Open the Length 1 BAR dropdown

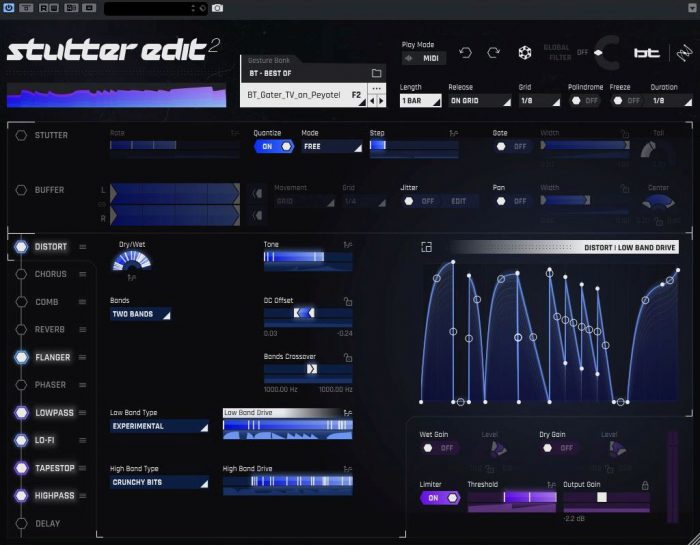pyautogui.click(x=421, y=101)
